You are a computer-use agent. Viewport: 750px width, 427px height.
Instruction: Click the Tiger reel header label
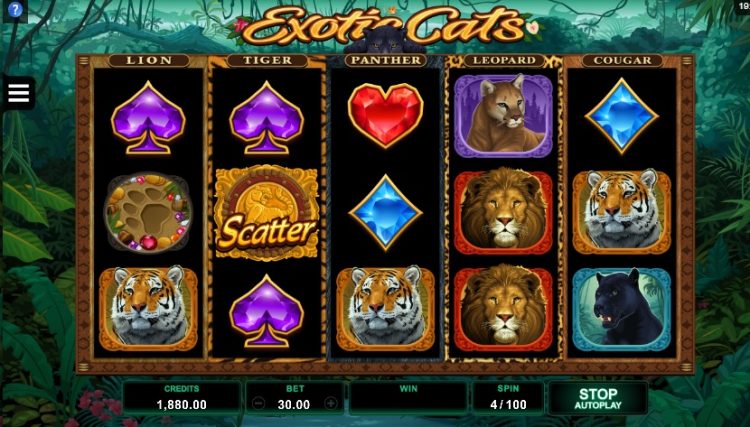267,61
